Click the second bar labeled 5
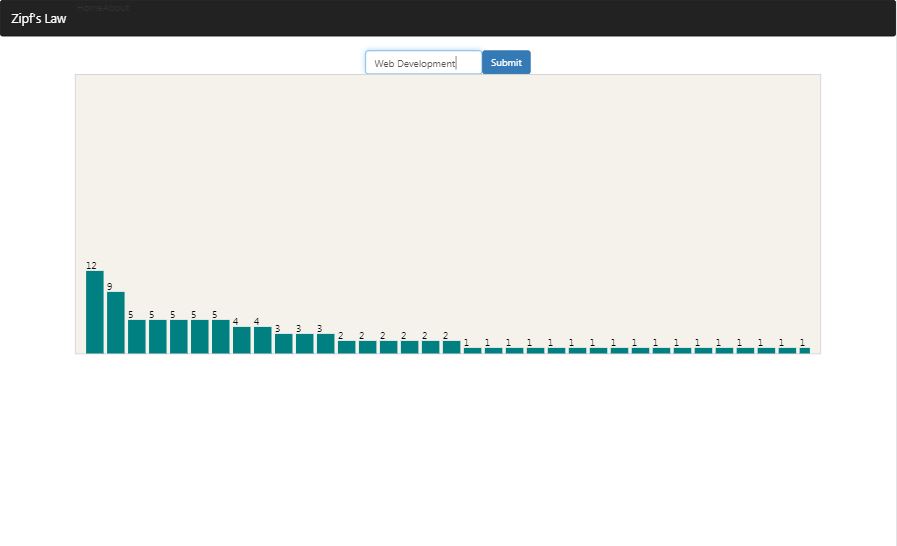 [158, 336]
